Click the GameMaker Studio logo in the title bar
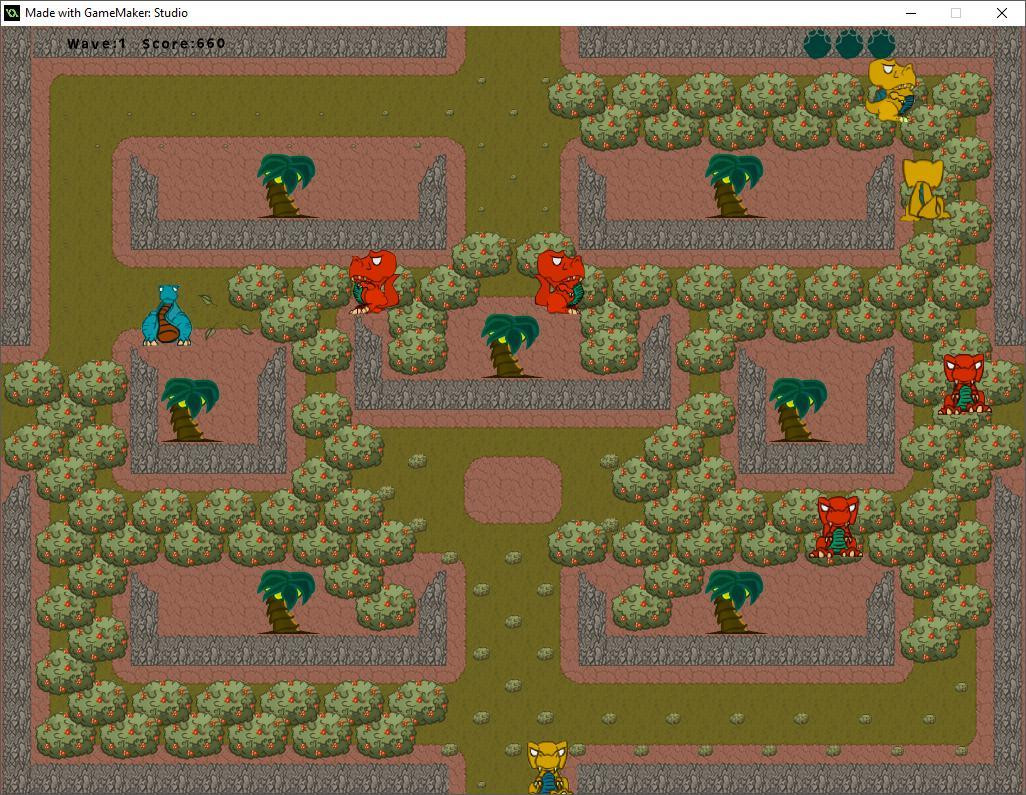 click(12, 12)
